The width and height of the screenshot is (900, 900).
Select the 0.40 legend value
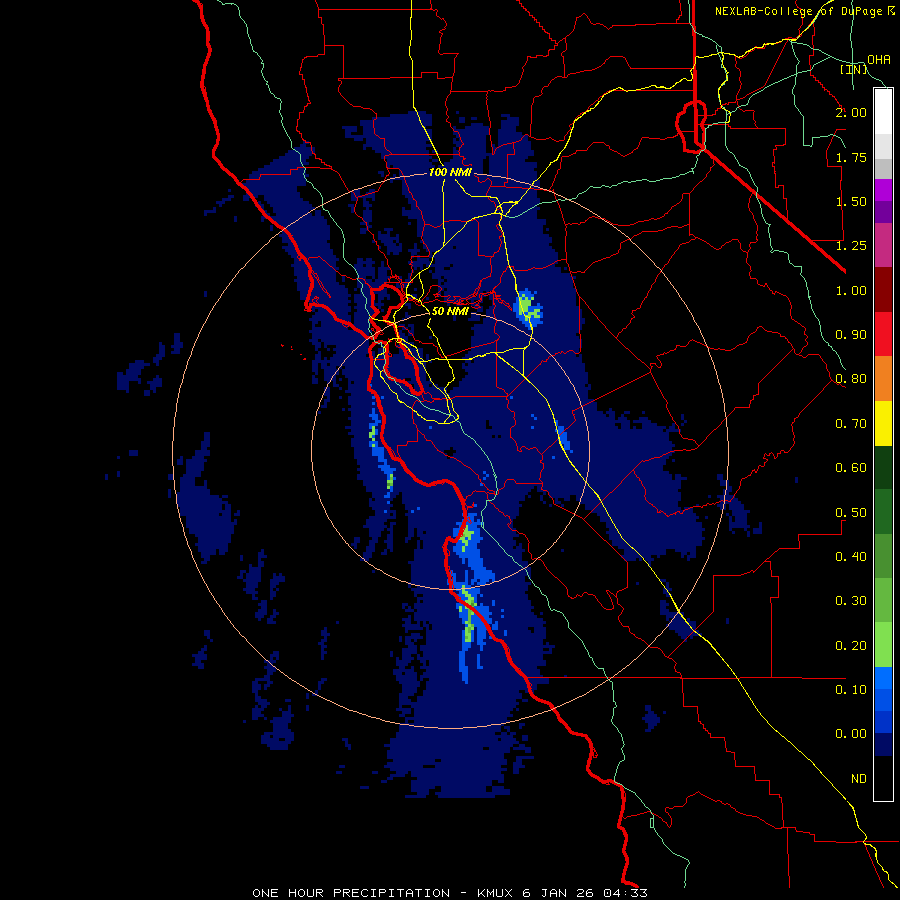[x=851, y=557]
